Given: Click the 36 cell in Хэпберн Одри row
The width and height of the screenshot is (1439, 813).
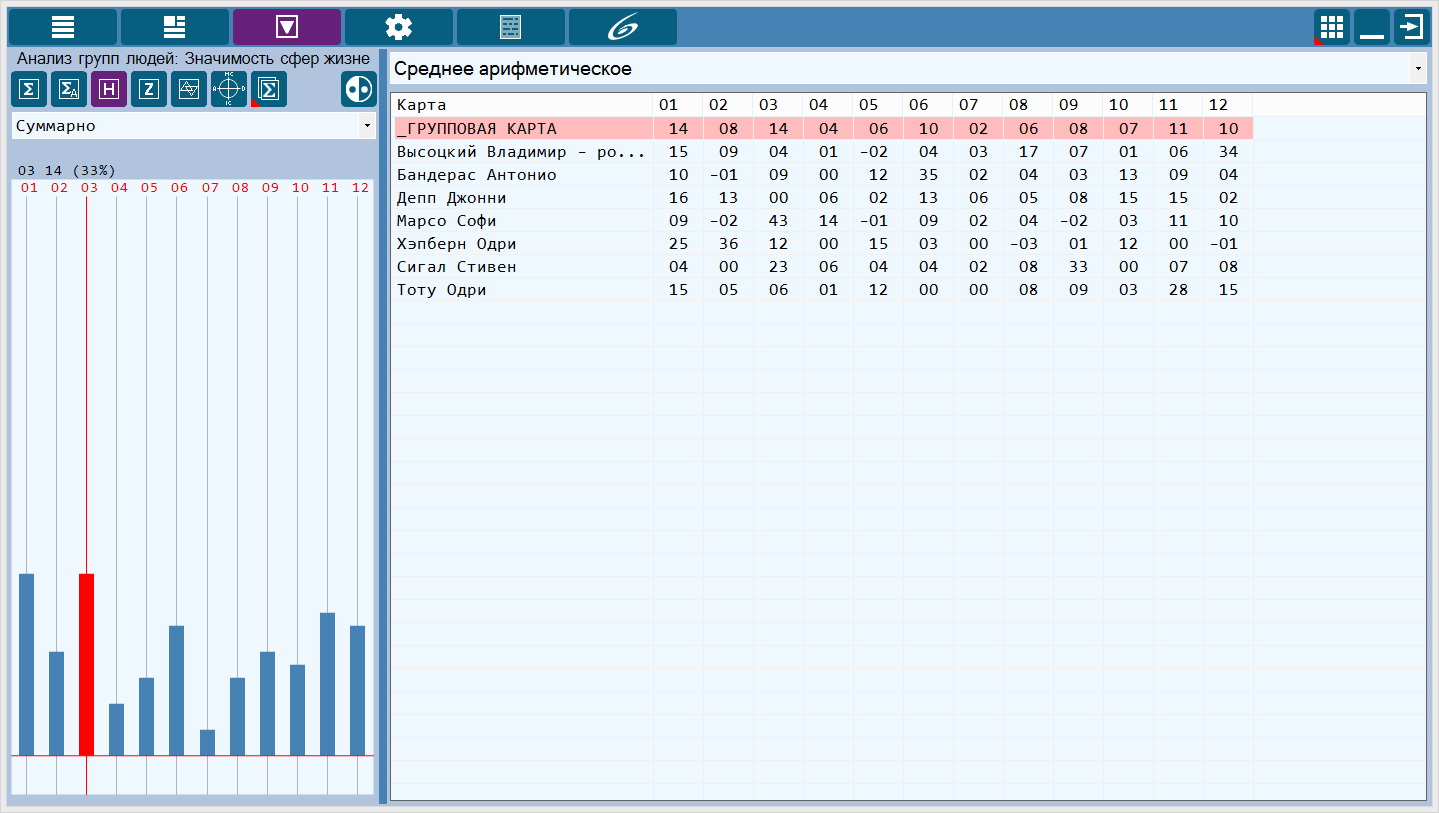Looking at the screenshot, I should (x=728, y=244).
